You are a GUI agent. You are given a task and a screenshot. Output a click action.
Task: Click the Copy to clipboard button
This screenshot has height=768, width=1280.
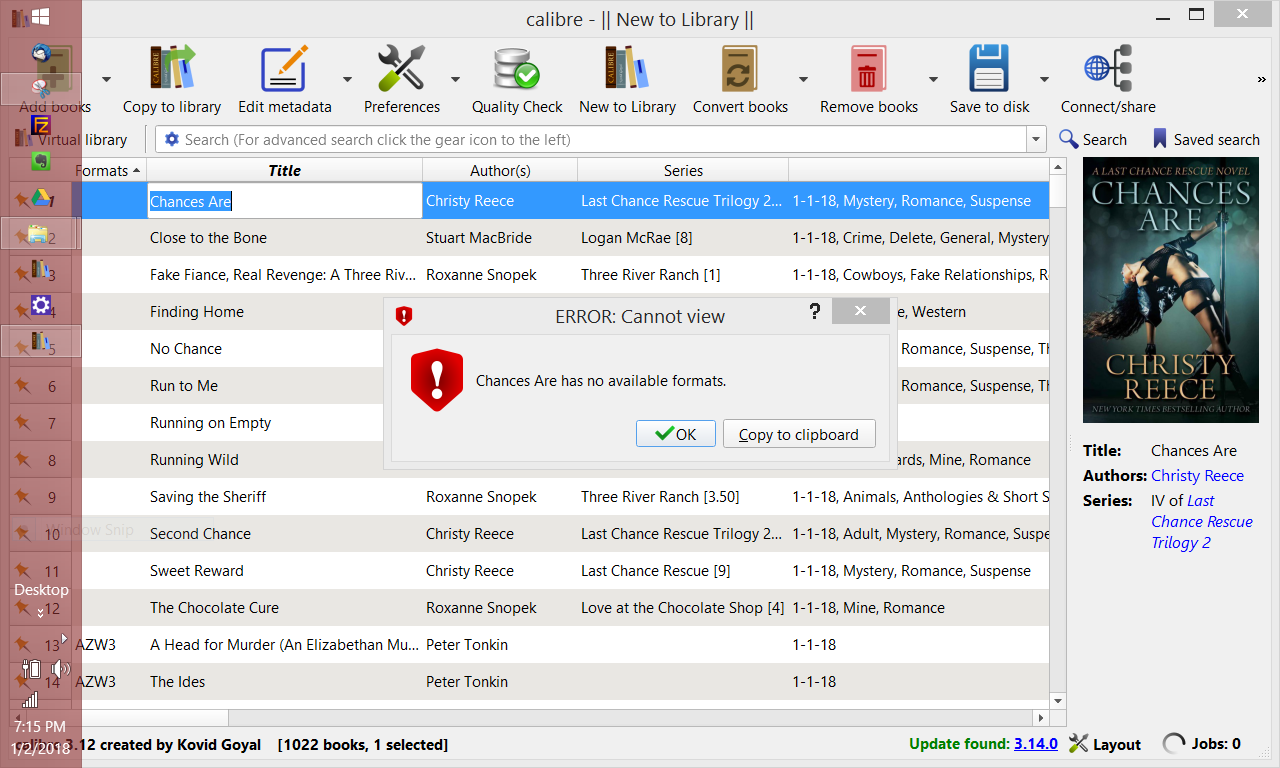(799, 434)
